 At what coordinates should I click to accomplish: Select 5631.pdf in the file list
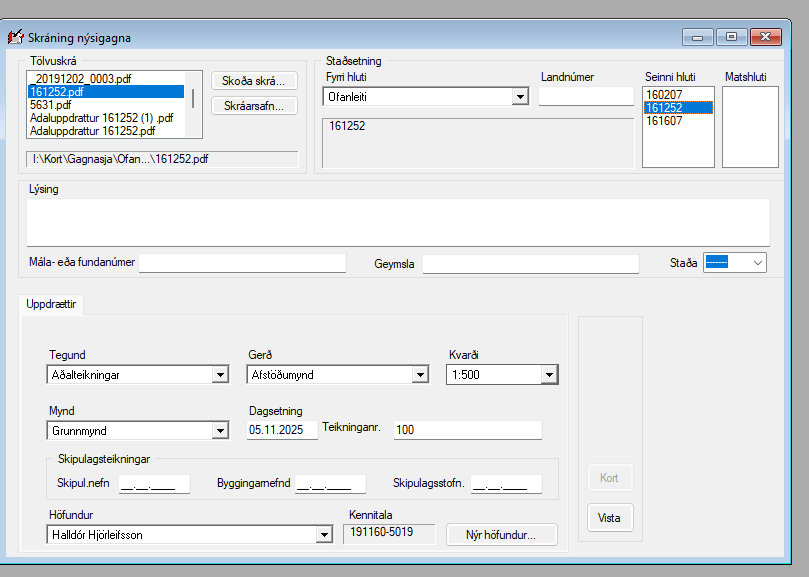pos(50,104)
